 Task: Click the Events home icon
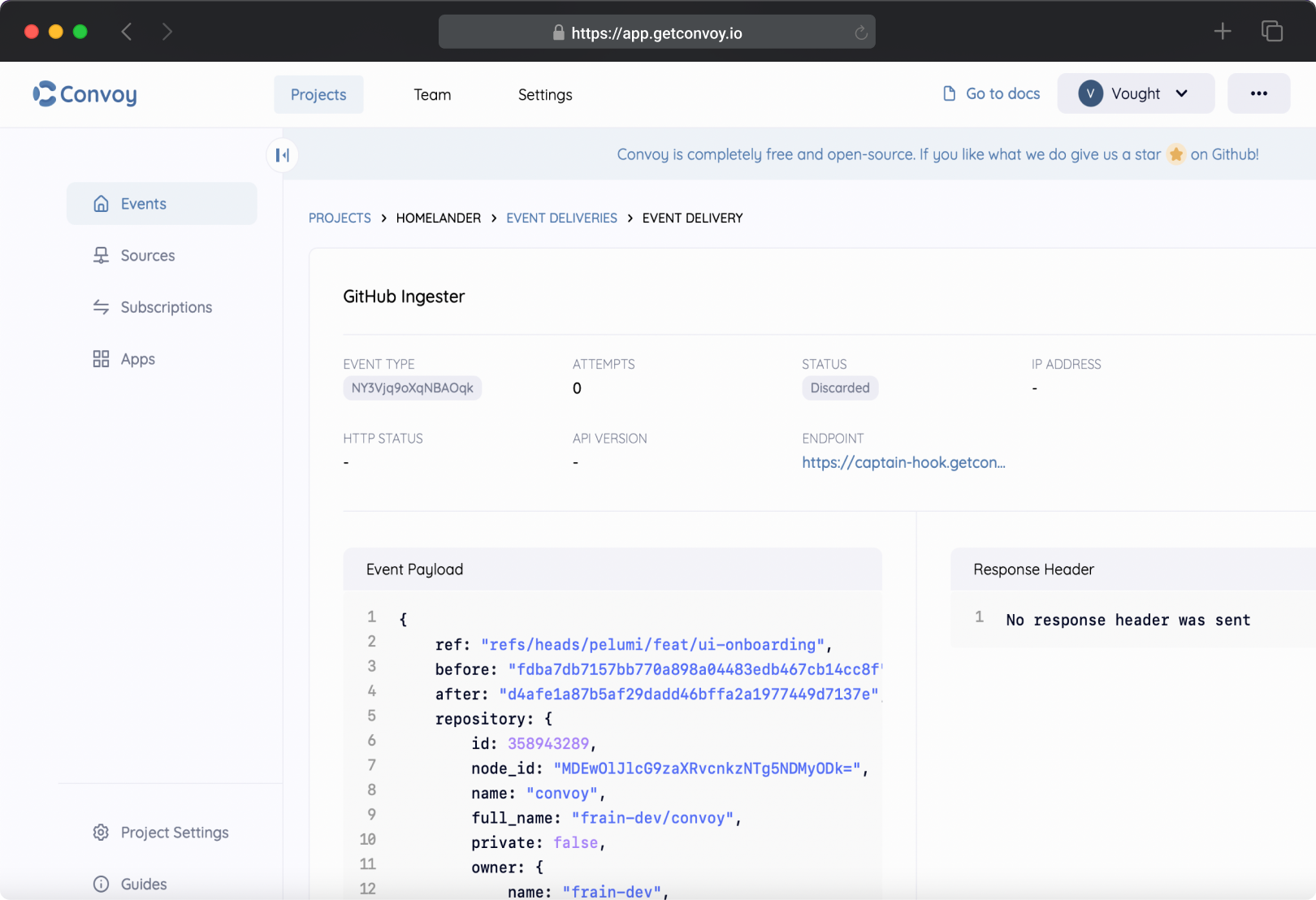(101, 204)
